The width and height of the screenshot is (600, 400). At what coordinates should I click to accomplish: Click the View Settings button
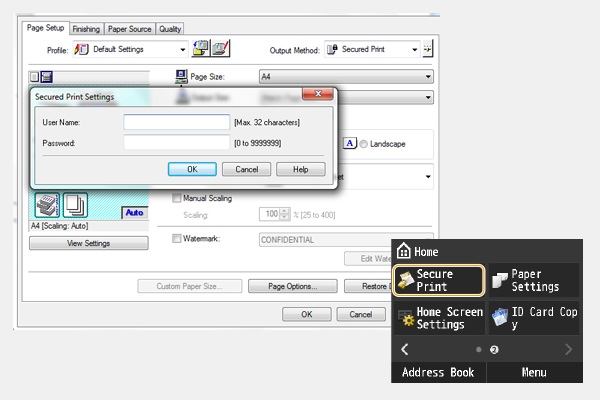tap(88, 243)
